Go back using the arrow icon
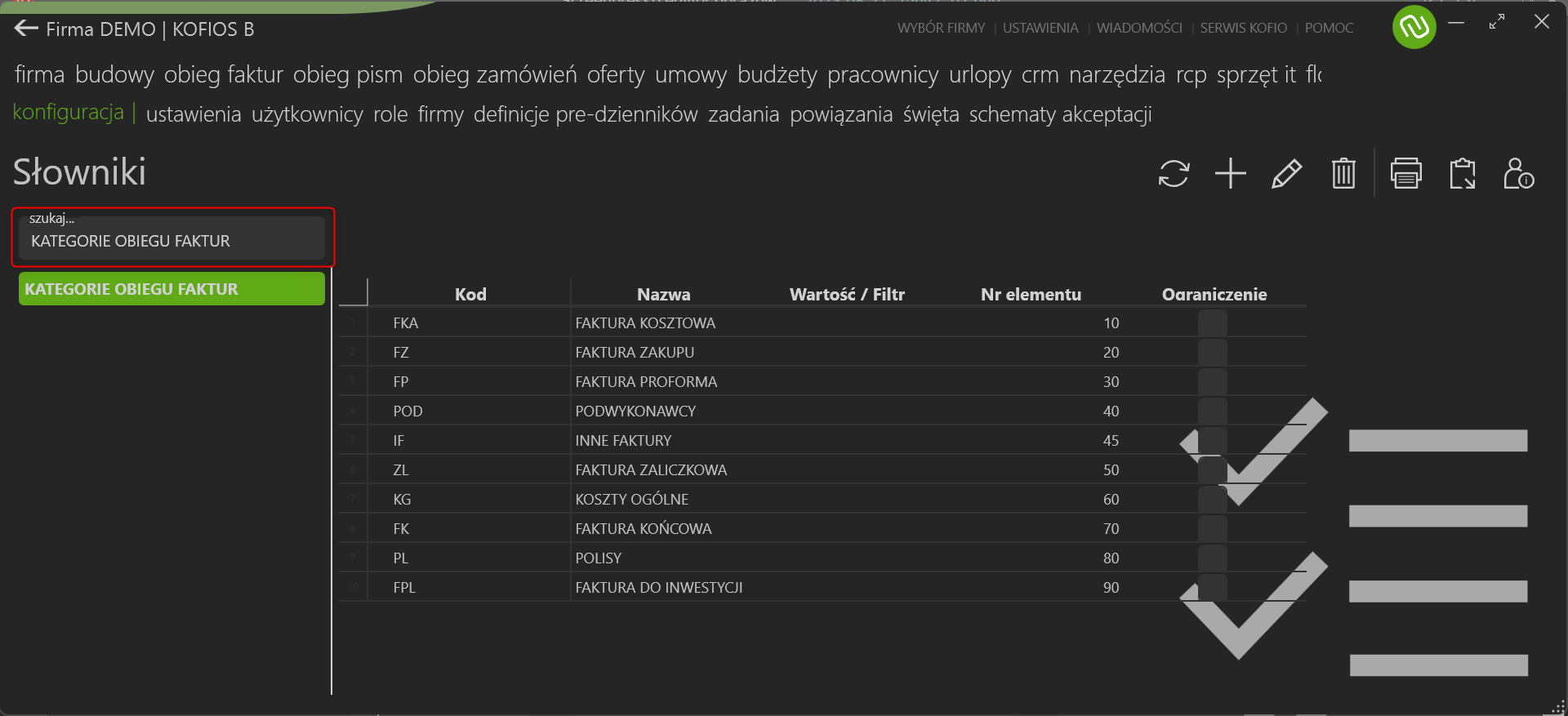This screenshot has height=716, width=1568. pyautogui.click(x=26, y=29)
